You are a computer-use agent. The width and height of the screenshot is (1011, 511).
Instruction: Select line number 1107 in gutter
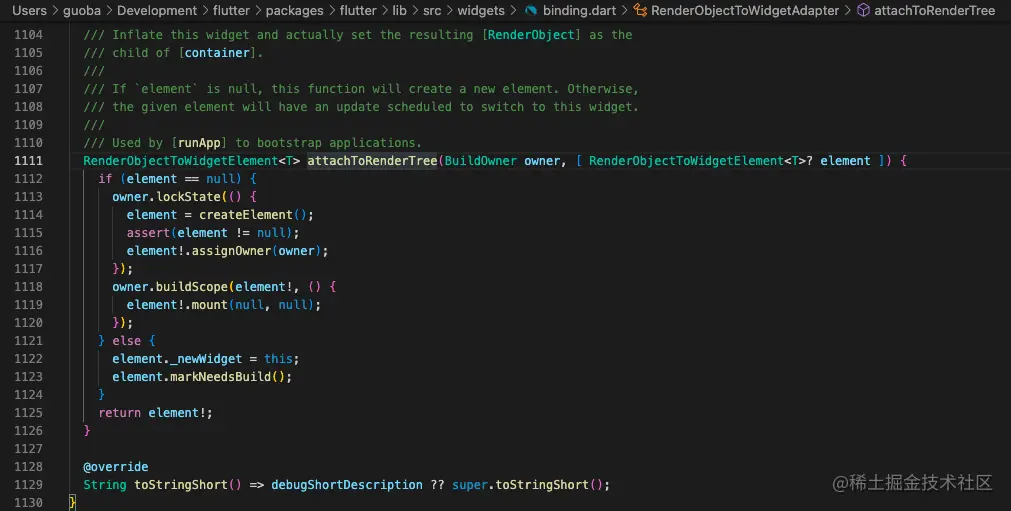pyautogui.click(x=28, y=89)
